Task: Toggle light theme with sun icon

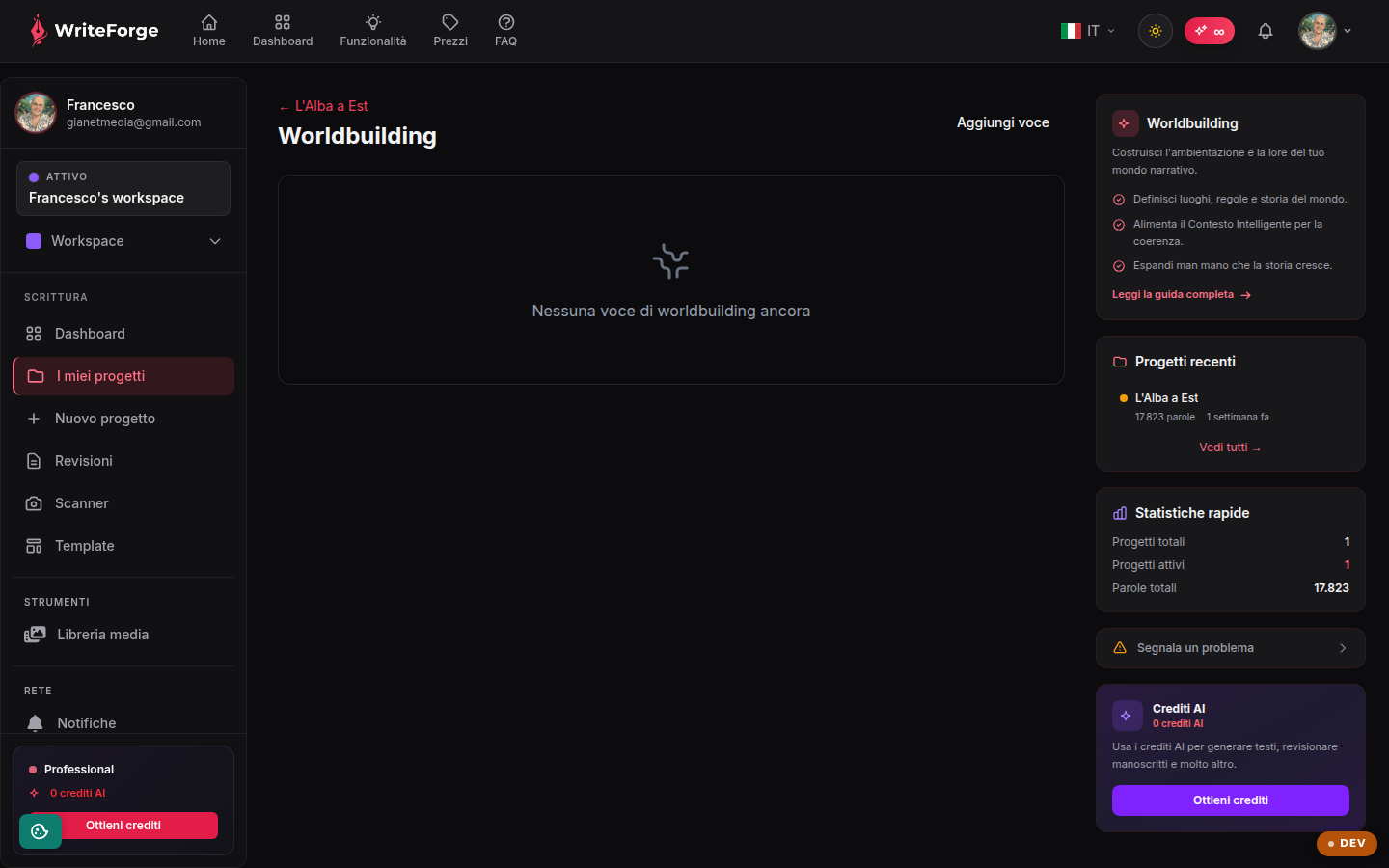Action: pyautogui.click(x=1156, y=31)
